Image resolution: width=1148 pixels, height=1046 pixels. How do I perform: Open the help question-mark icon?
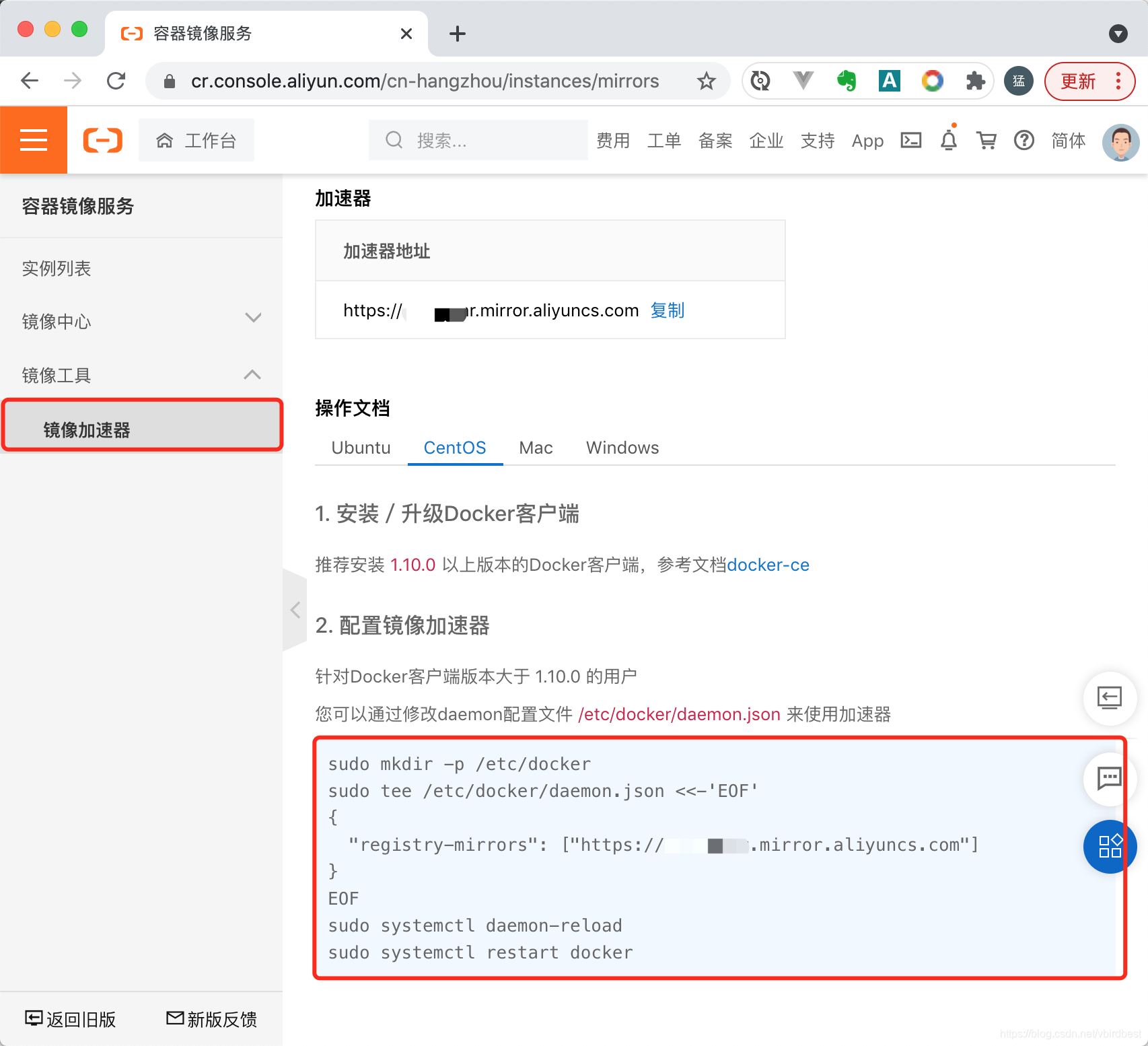coord(1024,140)
